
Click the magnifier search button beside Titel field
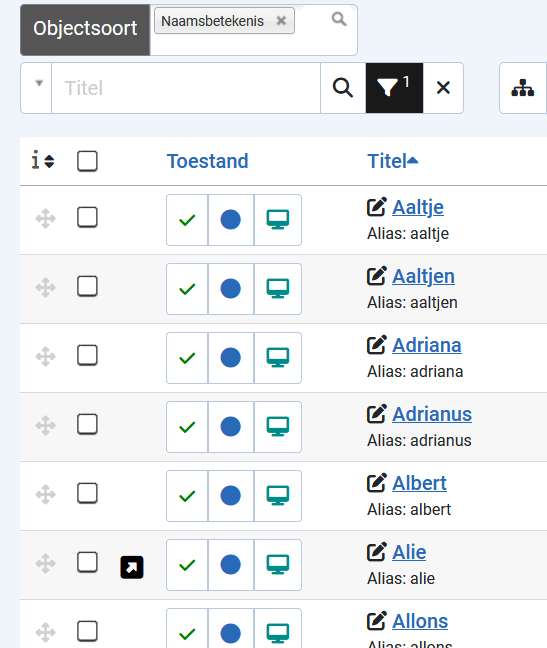click(343, 88)
